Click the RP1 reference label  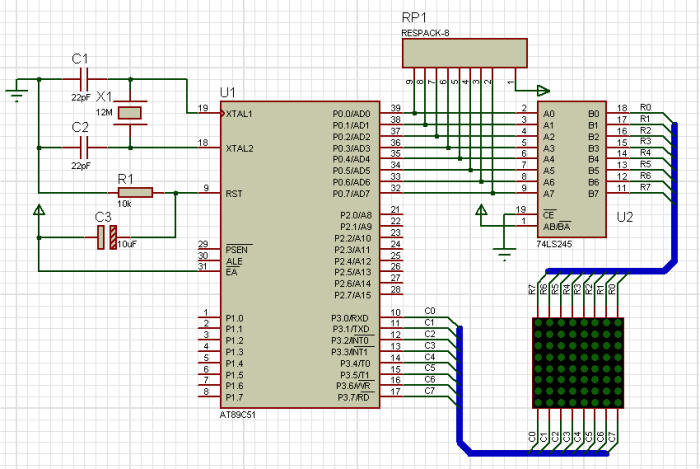414,17
